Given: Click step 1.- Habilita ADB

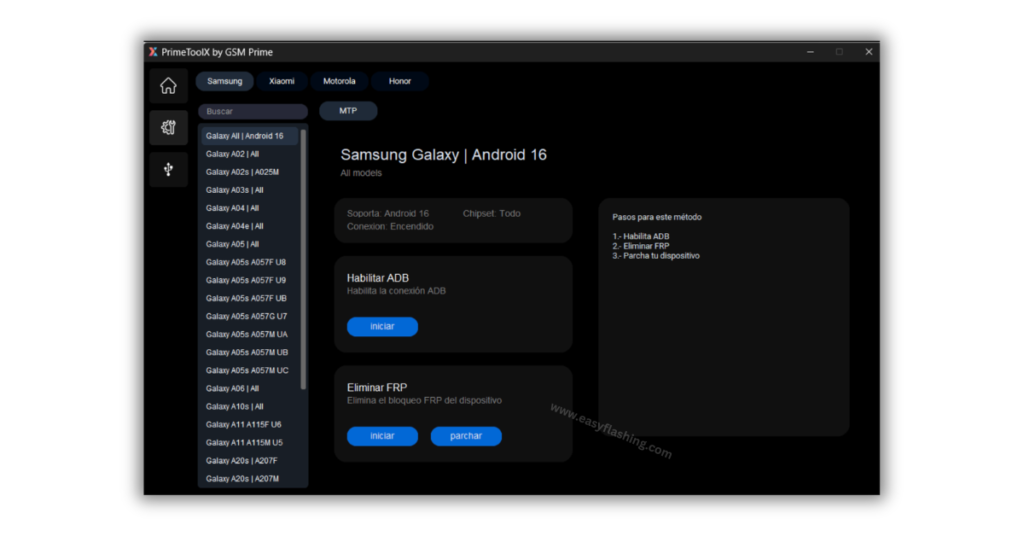Looking at the screenshot, I should 641,236.
